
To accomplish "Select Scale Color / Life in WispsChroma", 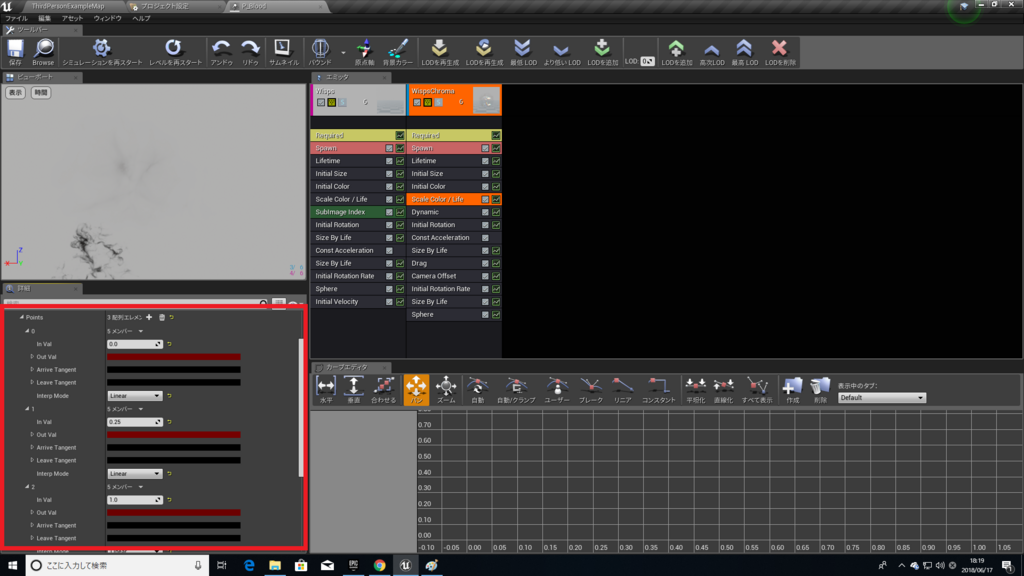I will coord(438,199).
